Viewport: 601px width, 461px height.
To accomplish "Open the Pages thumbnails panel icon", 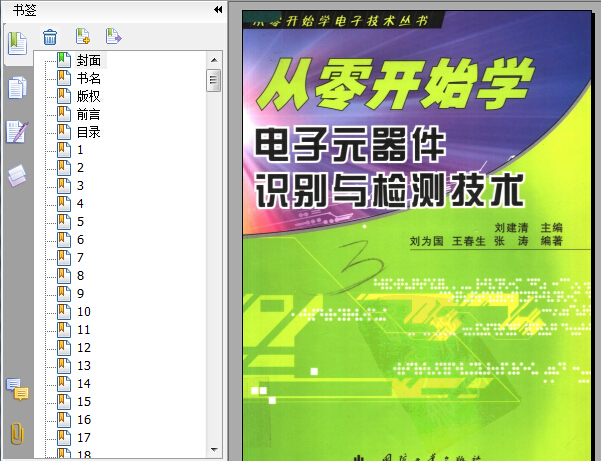I will [x=17, y=88].
